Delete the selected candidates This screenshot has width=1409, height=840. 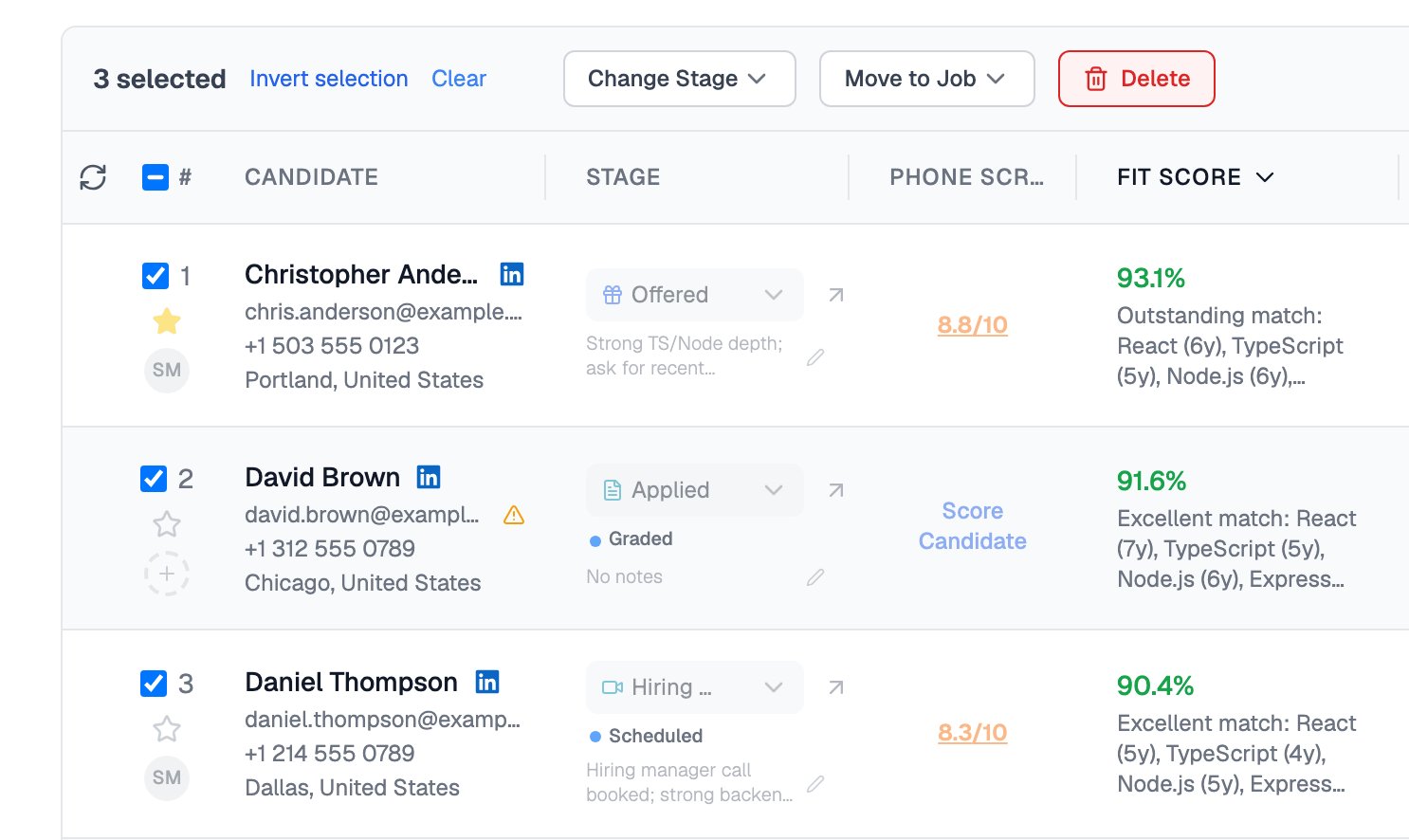pos(1136,79)
